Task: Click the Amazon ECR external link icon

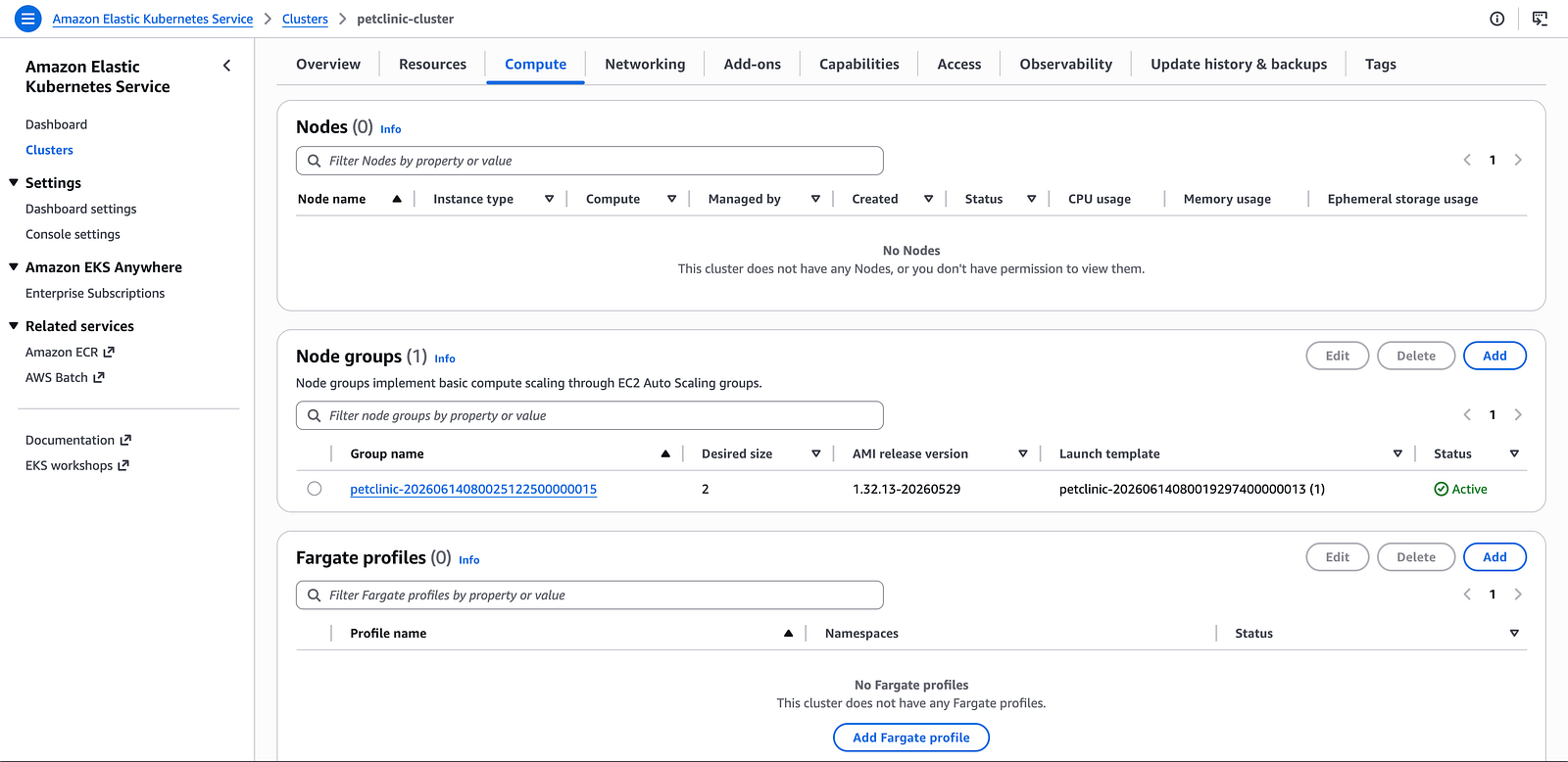Action: (x=109, y=352)
